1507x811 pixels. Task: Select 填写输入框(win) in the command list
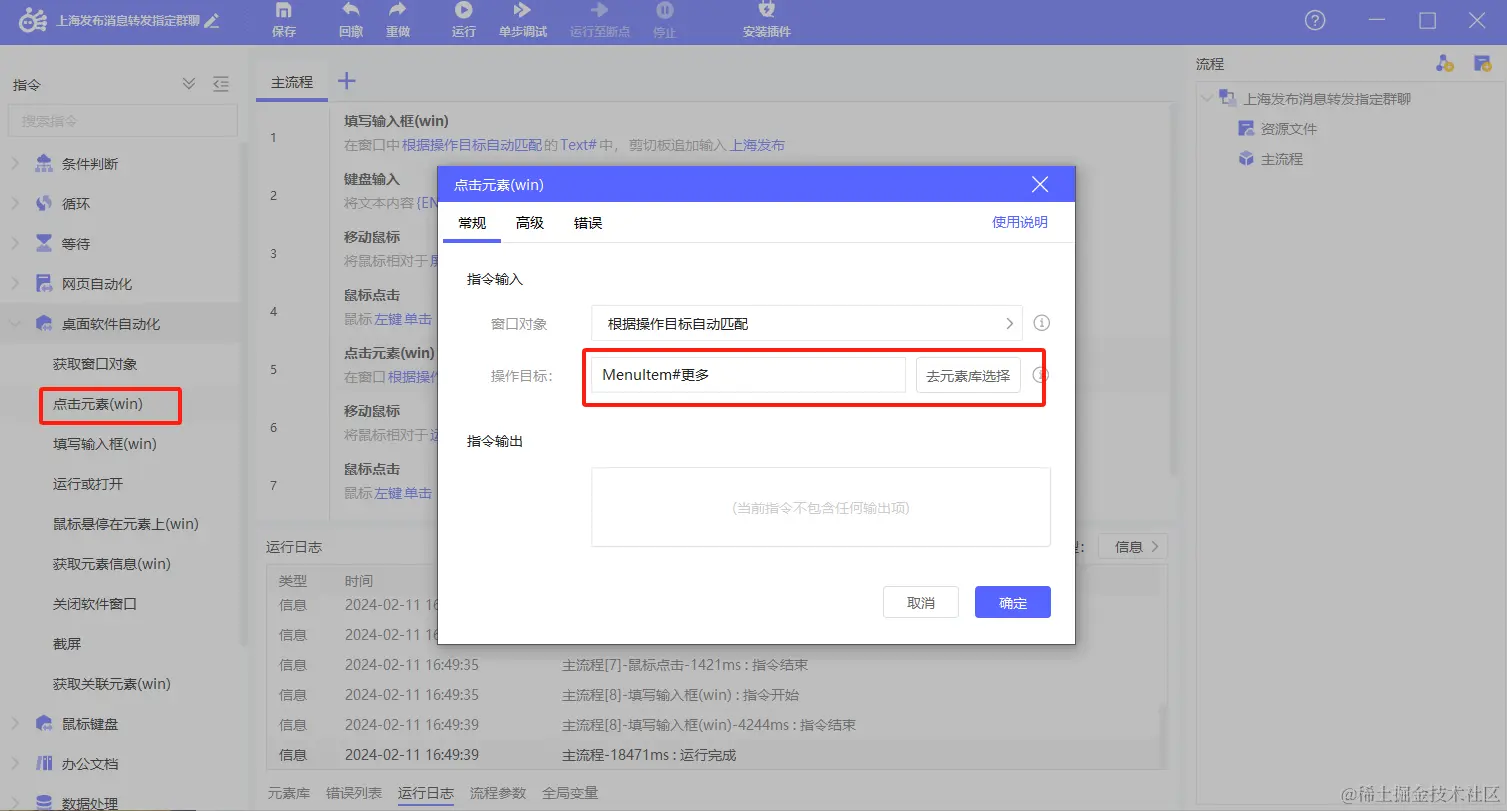click(105, 444)
